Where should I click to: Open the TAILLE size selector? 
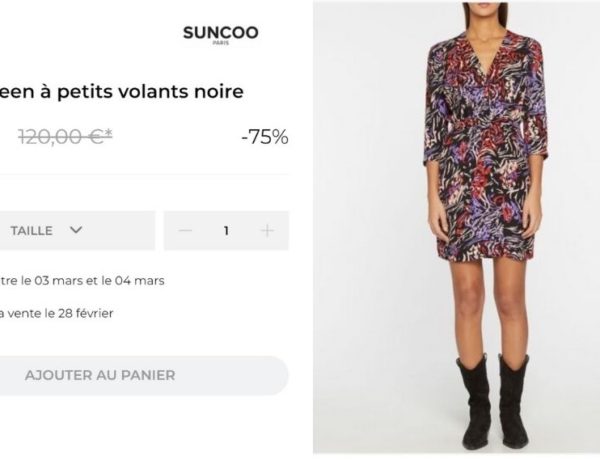click(x=77, y=230)
